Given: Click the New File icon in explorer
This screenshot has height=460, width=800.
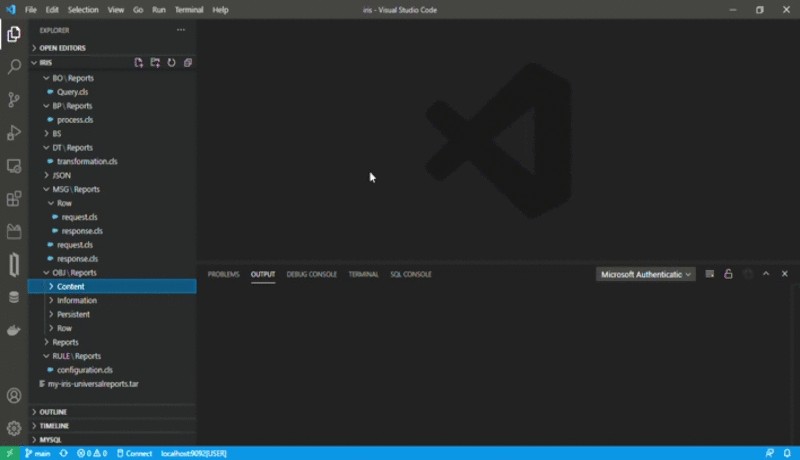Looking at the screenshot, I should pos(139,62).
